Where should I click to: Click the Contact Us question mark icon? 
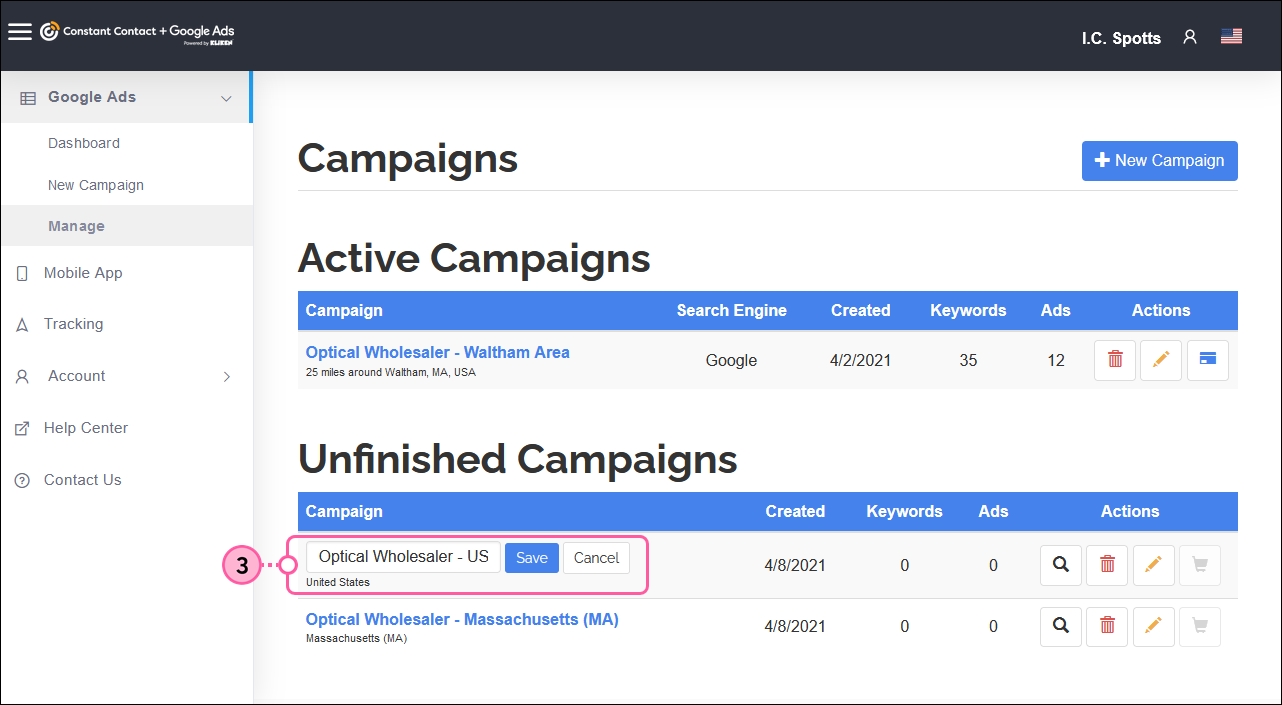pos(21,479)
